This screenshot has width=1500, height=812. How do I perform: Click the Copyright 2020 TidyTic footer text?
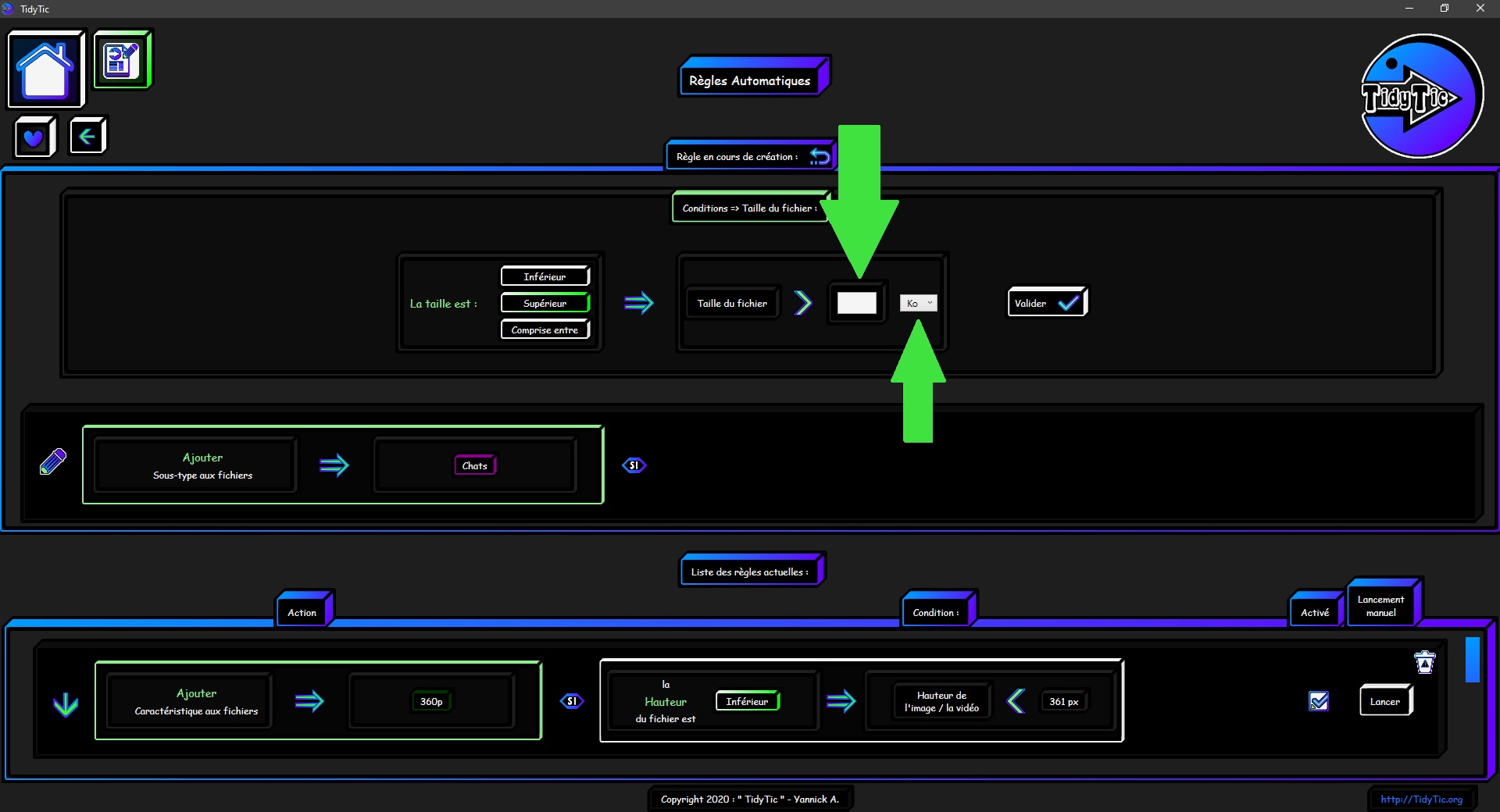750,799
